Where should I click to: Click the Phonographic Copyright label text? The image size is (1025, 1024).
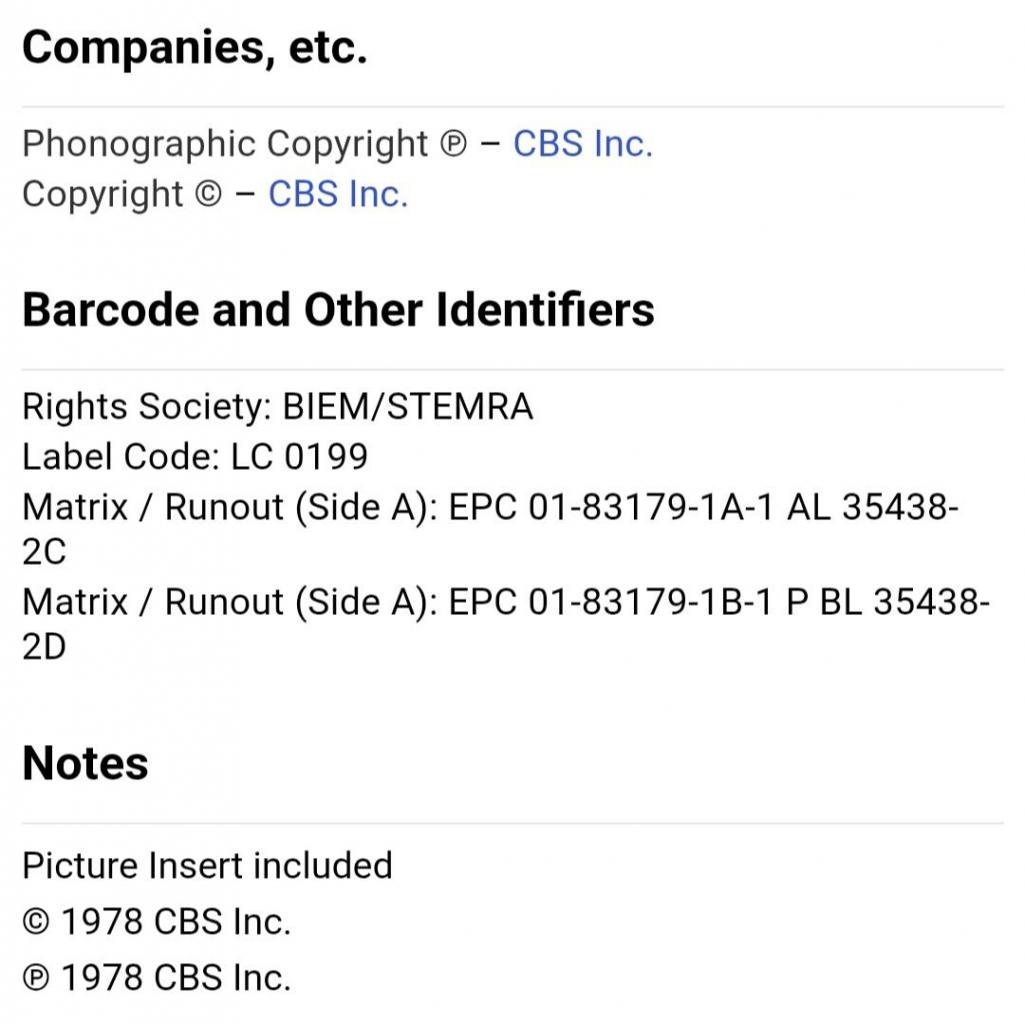(225, 144)
